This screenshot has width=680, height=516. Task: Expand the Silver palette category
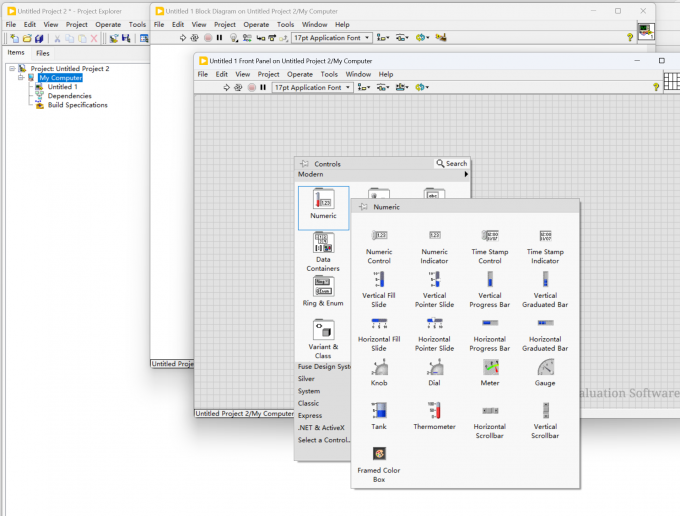(x=306, y=379)
